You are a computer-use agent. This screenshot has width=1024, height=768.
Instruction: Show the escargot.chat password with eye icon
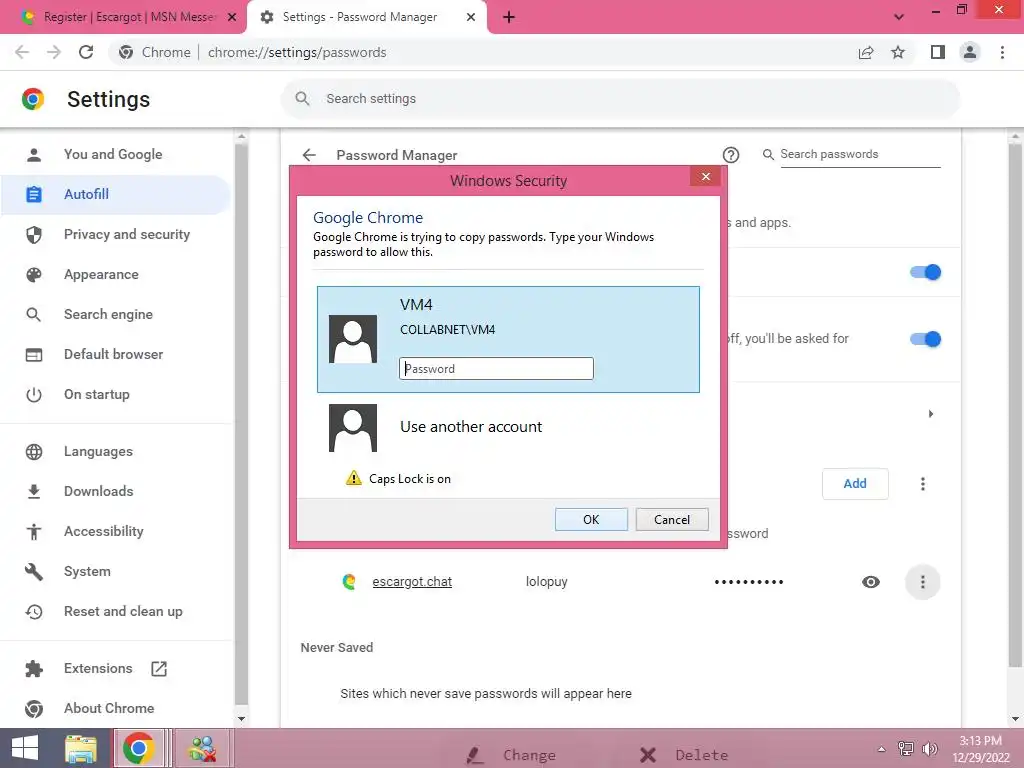[x=871, y=582]
